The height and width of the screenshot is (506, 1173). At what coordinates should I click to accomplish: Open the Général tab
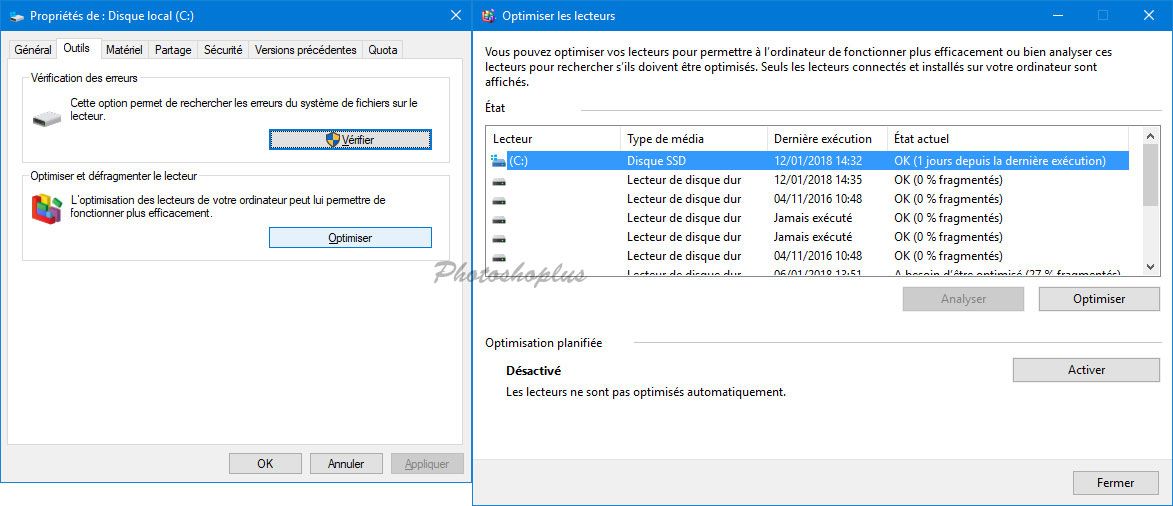(33, 50)
